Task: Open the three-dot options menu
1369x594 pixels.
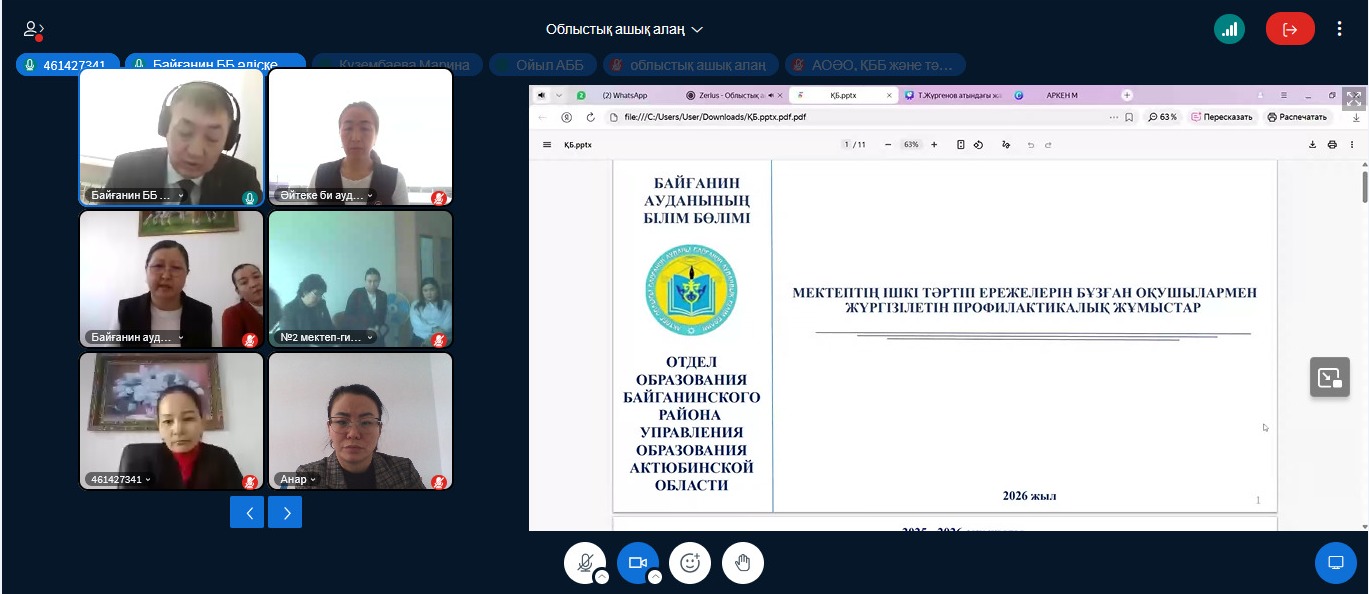Action: [1339, 29]
